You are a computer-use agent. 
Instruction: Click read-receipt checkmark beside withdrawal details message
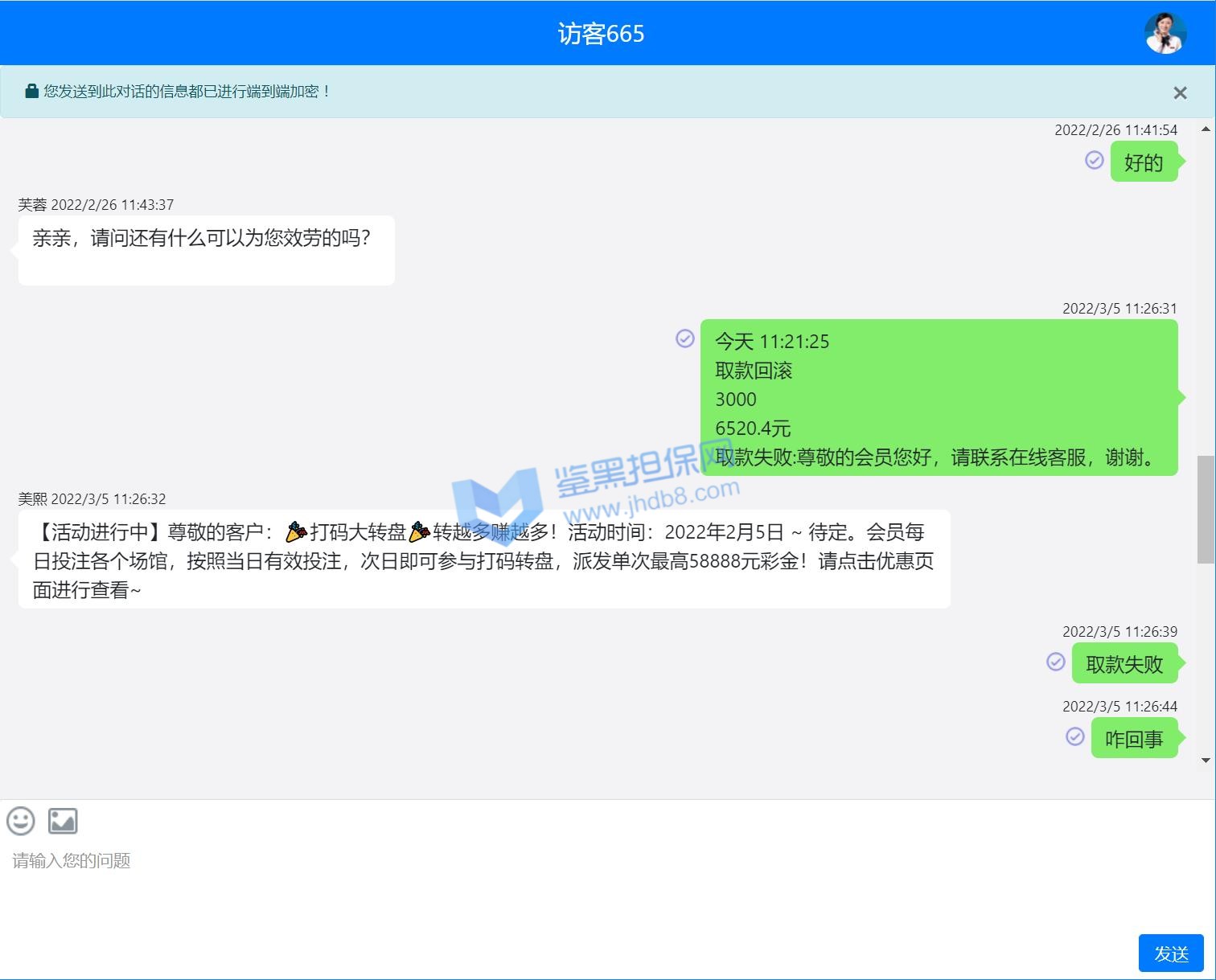click(x=684, y=338)
